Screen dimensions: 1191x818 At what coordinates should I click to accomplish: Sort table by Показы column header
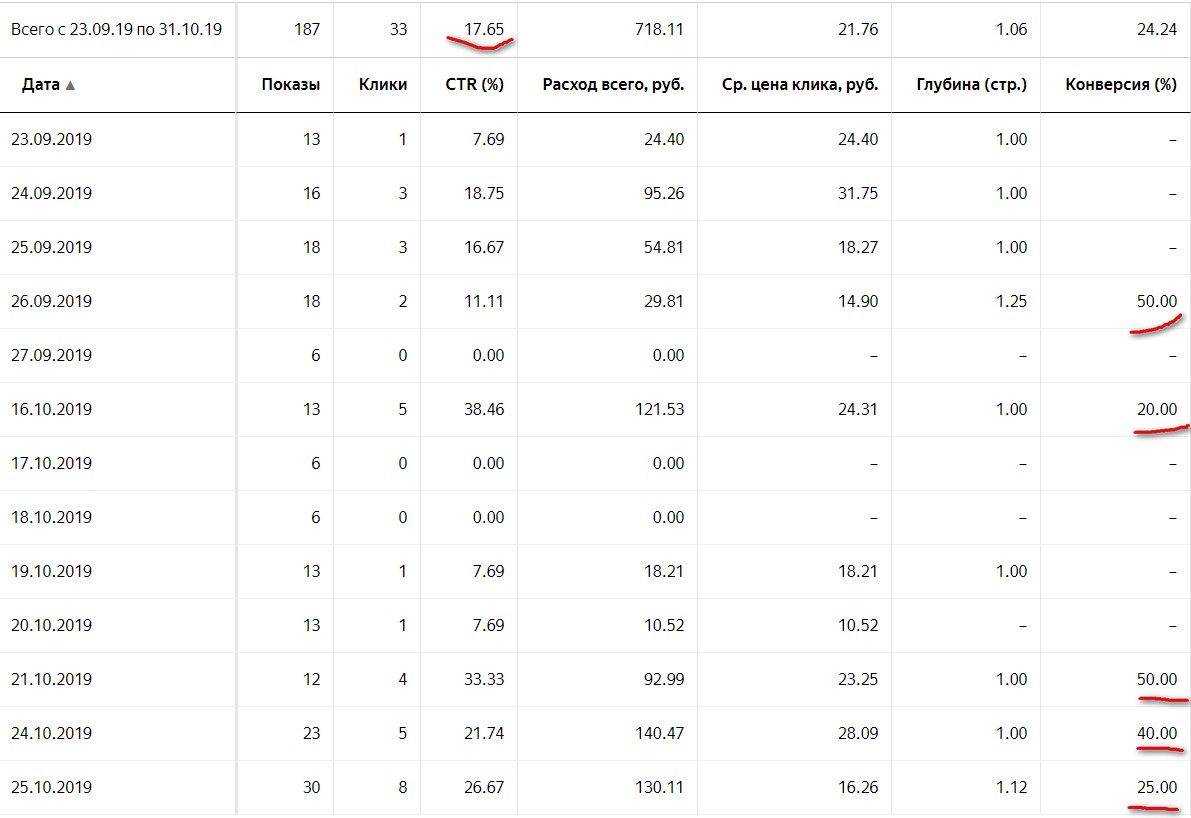click(x=290, y=85)
